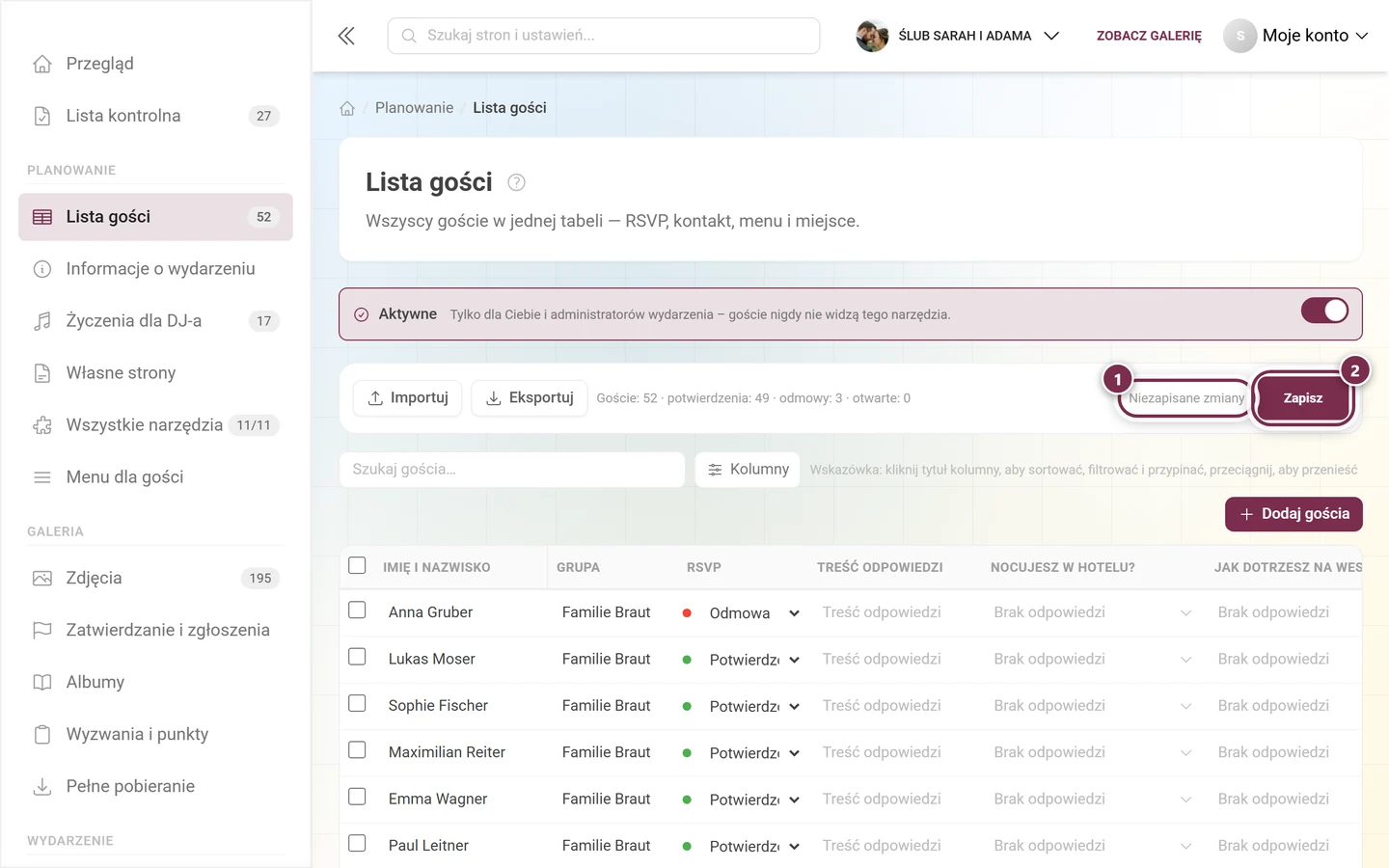Click the ZOBACZ GALERIĘ link

tap(1149, 36)
